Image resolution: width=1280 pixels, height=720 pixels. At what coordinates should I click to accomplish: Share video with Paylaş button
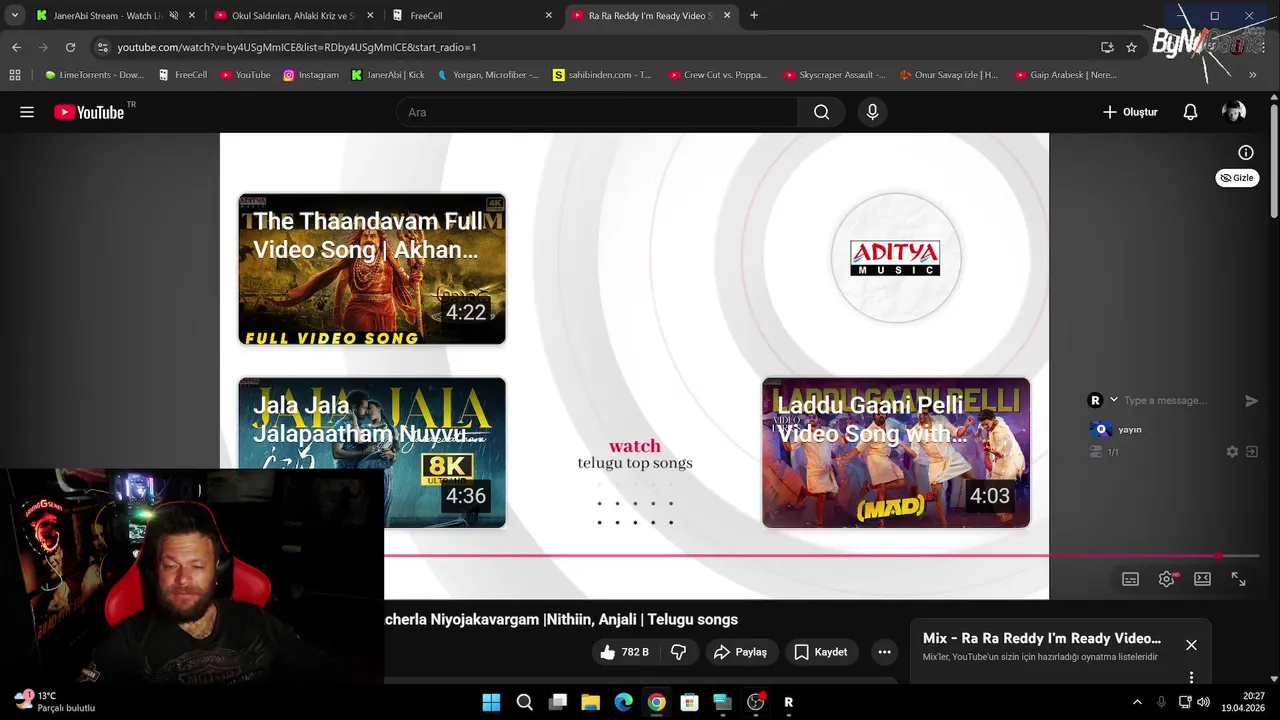[740, 652]
